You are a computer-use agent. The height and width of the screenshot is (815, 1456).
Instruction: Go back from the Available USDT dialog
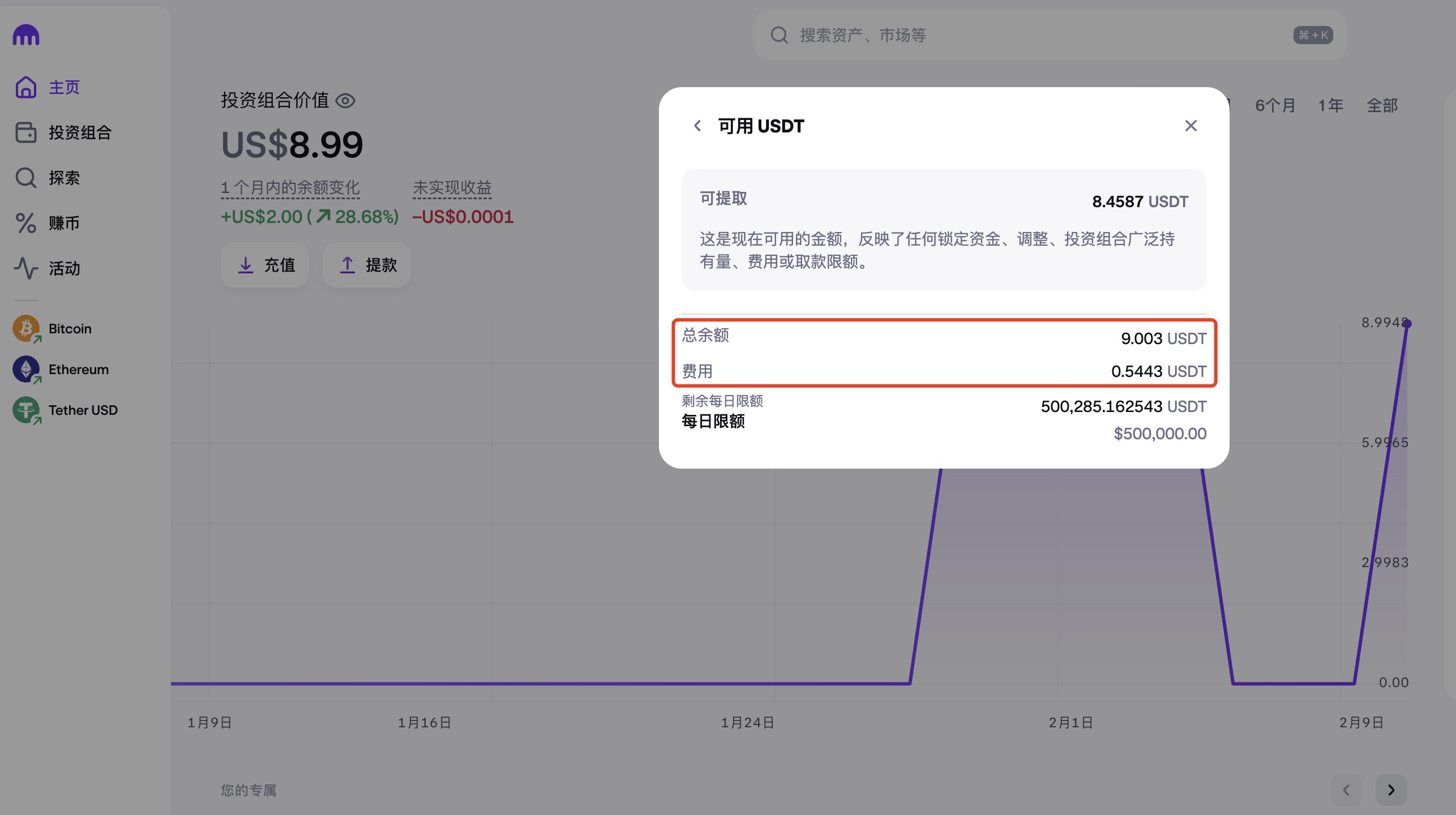click(x=697, y=126)
